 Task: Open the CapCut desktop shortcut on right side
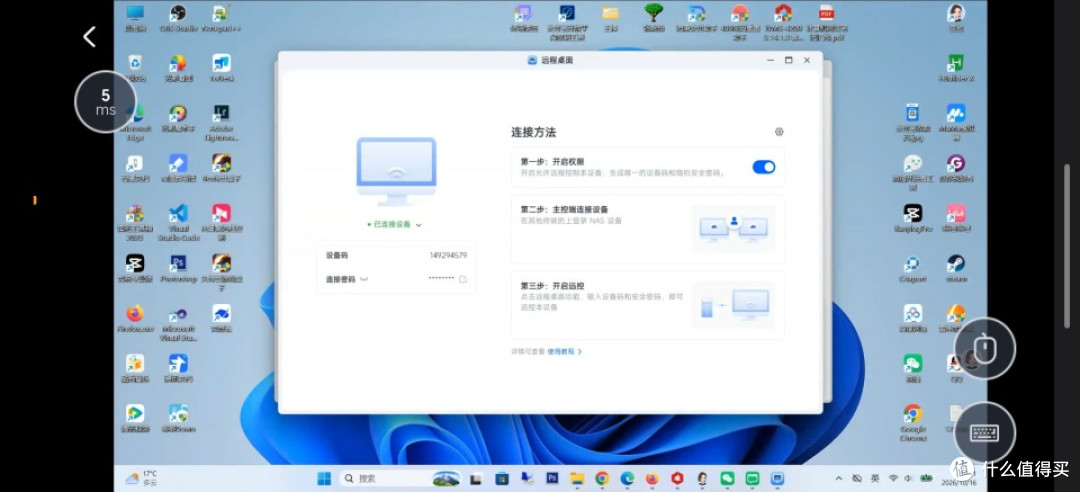coord(913,218)
